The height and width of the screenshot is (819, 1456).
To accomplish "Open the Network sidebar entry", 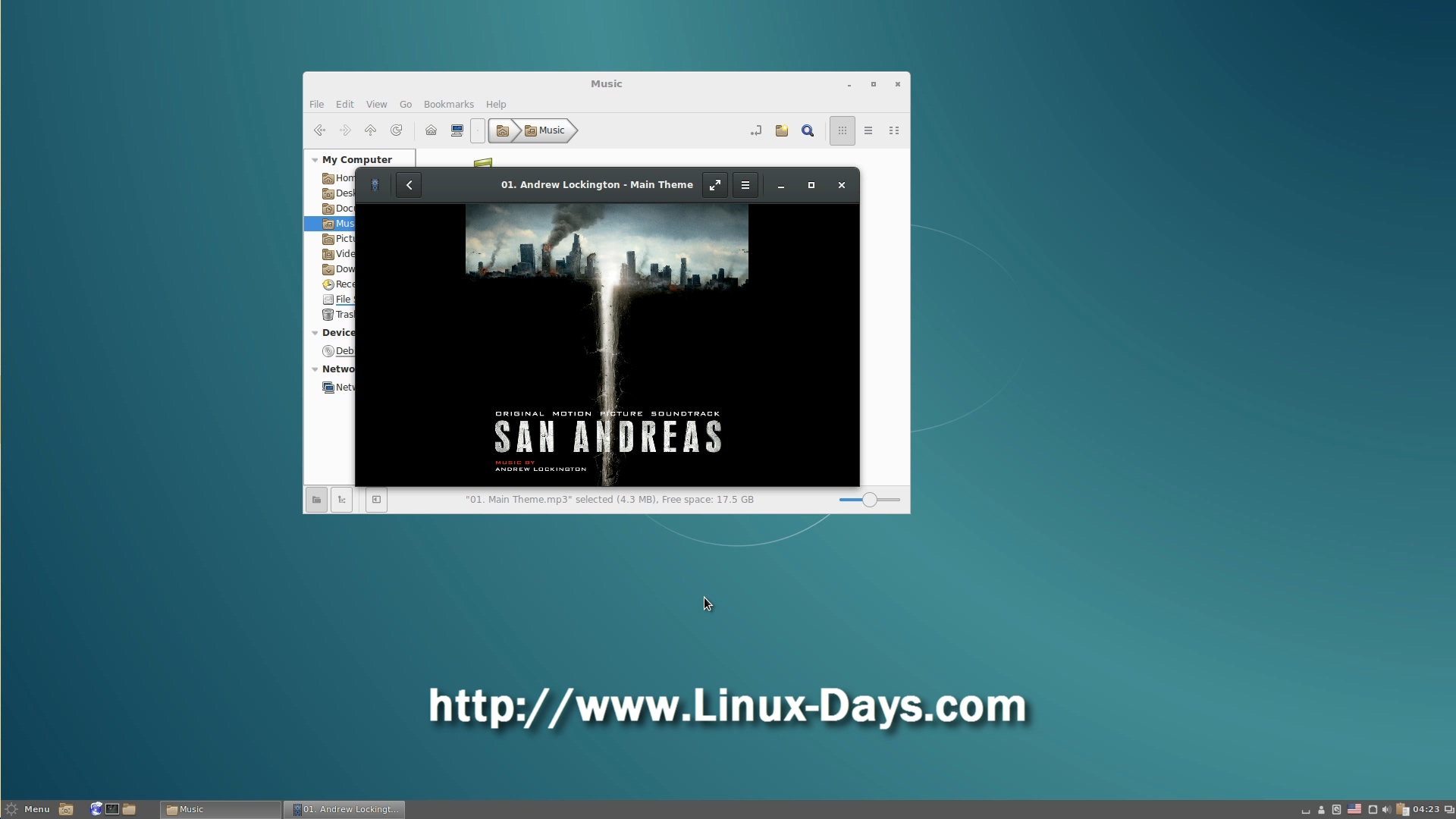I will 338,388.
